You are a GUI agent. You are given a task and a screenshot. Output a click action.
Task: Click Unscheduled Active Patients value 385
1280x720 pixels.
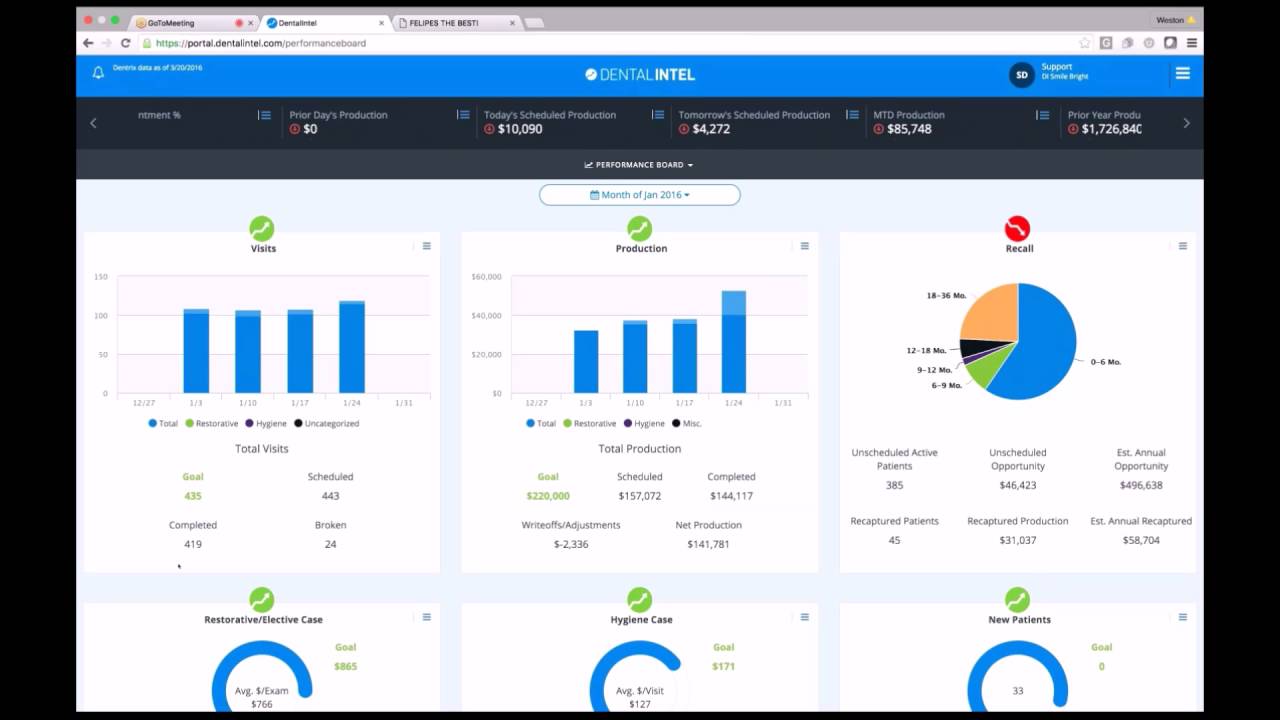coord(894,485)
